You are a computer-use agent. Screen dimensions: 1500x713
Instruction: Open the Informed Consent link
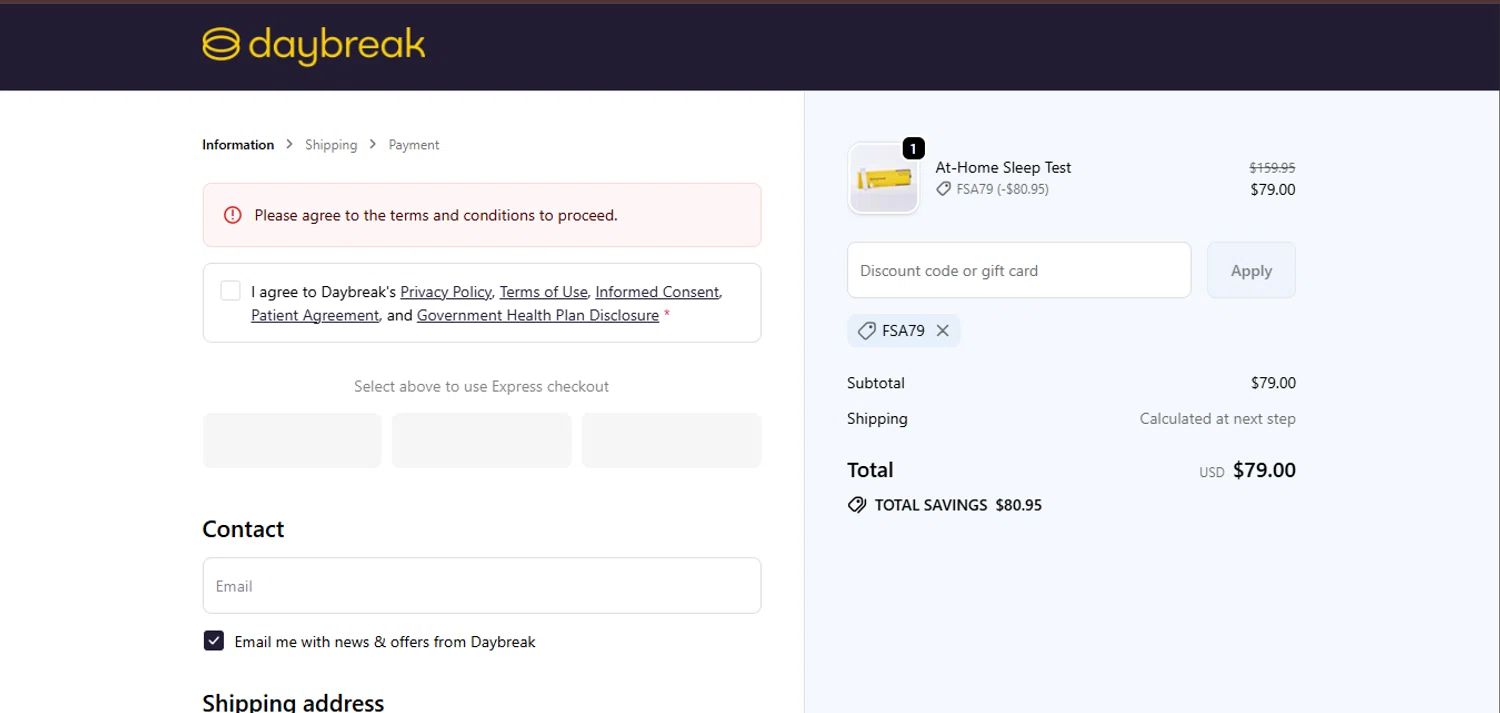(657, 292)
